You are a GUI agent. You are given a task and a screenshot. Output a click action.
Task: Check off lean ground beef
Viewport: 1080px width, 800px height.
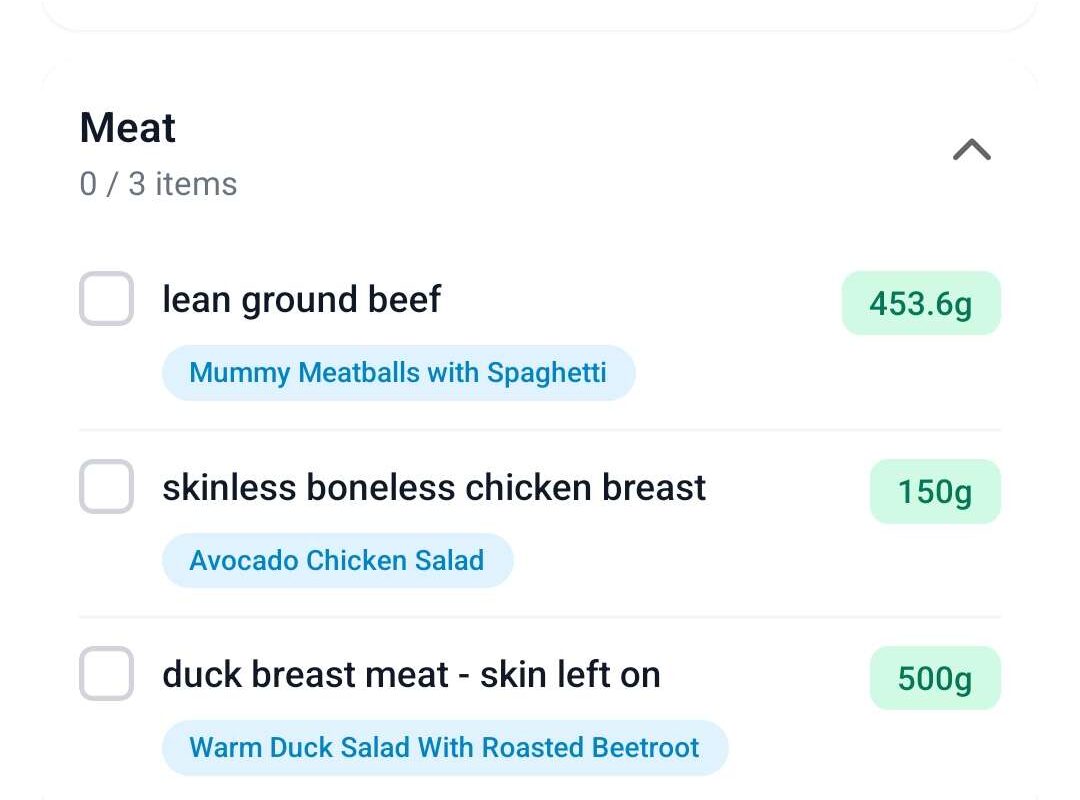click(x=106, y=299)
